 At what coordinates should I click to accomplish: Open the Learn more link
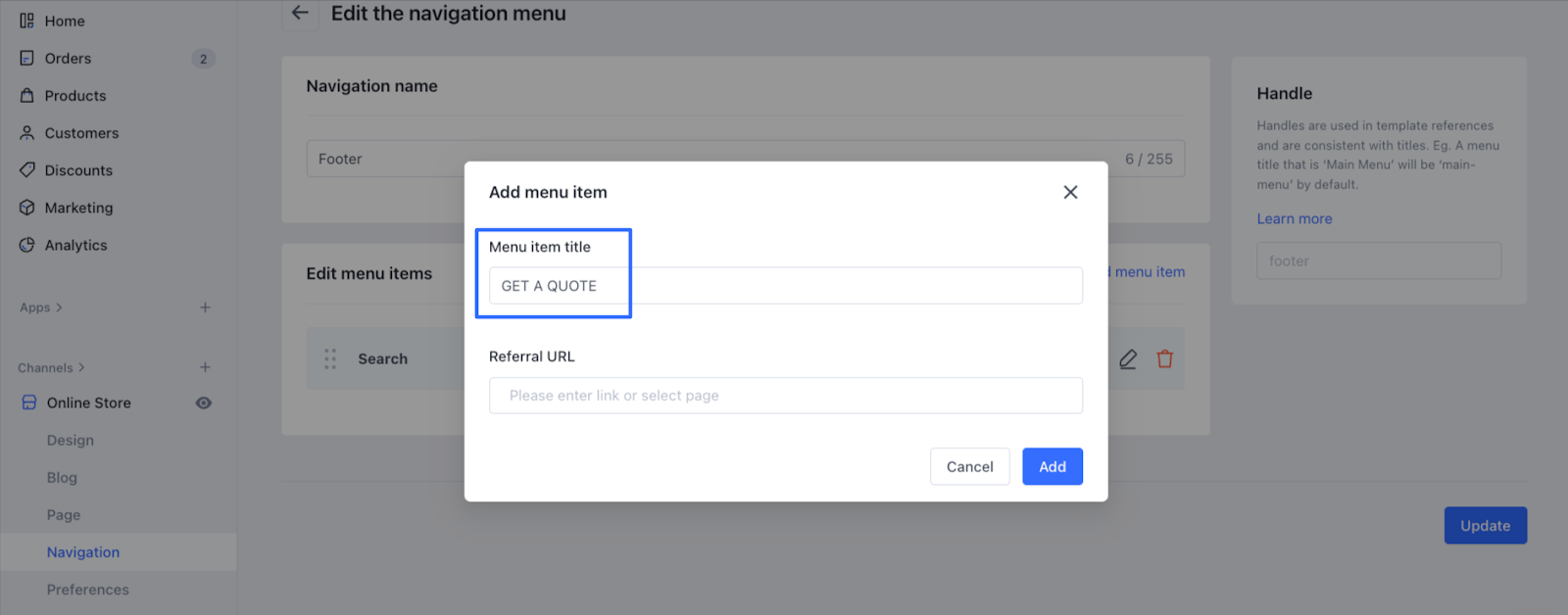click(1294, 219)
